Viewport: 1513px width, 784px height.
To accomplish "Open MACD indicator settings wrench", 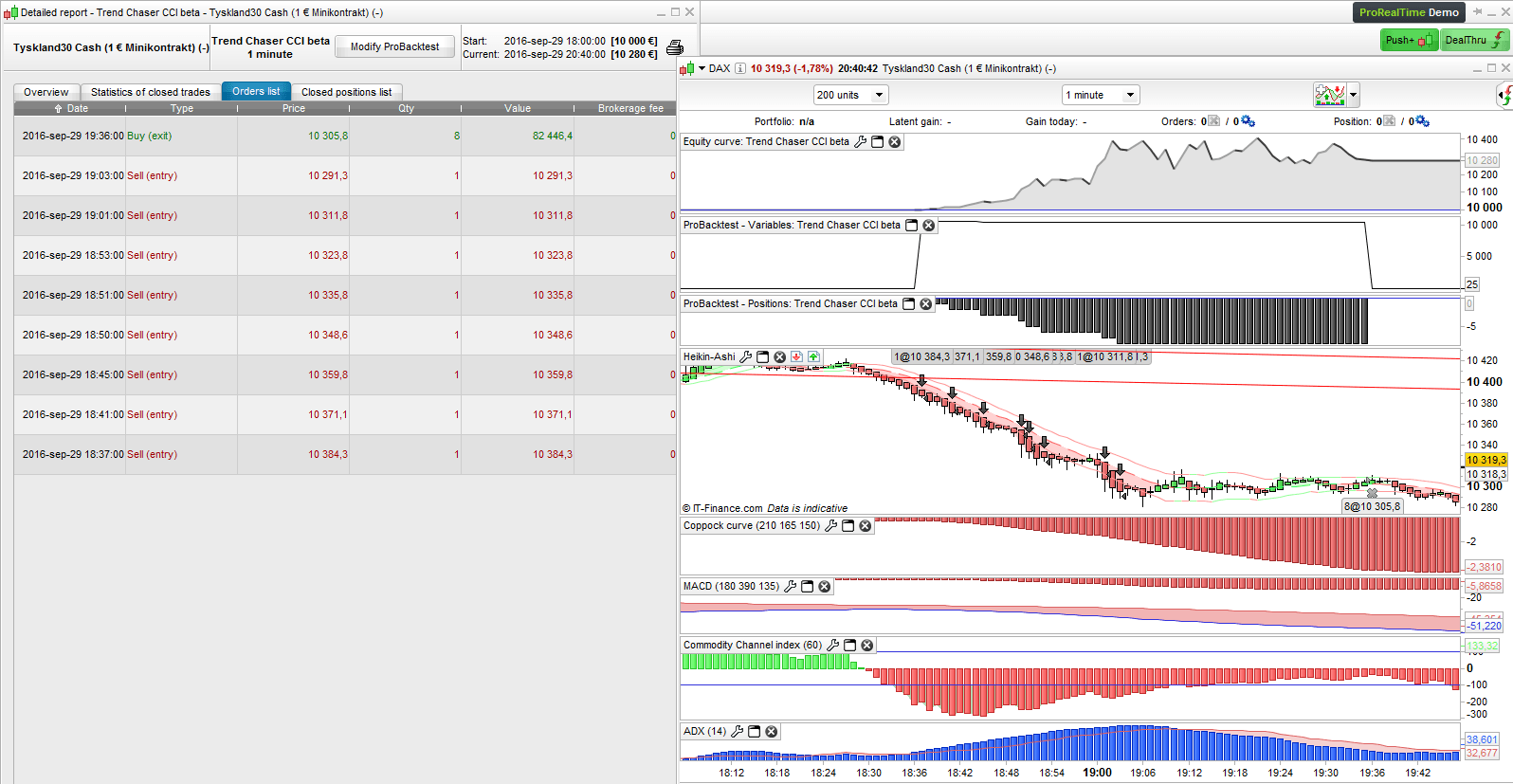I will pyautogui.click(x=790, y=587).
